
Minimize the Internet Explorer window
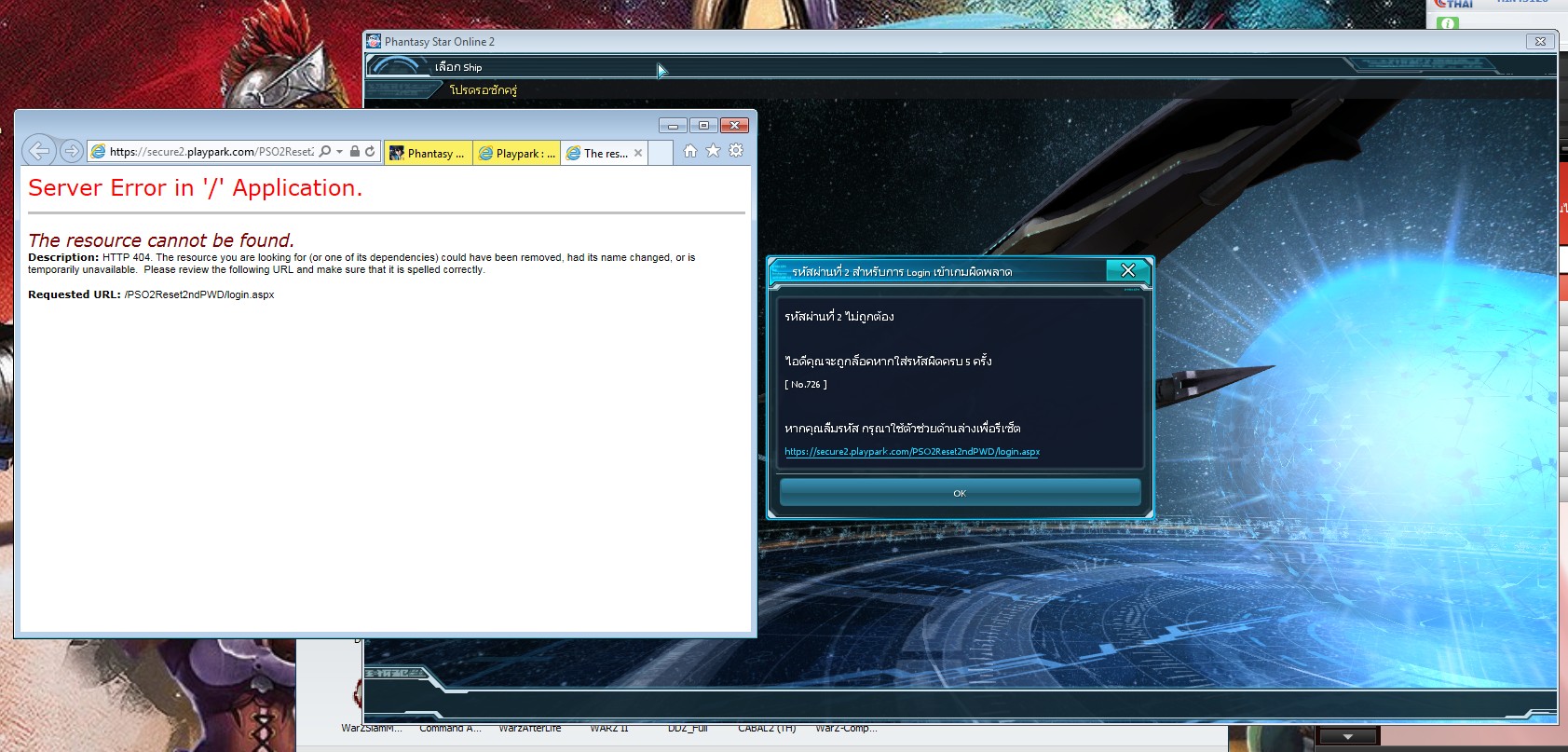click(x=673, y=126)
